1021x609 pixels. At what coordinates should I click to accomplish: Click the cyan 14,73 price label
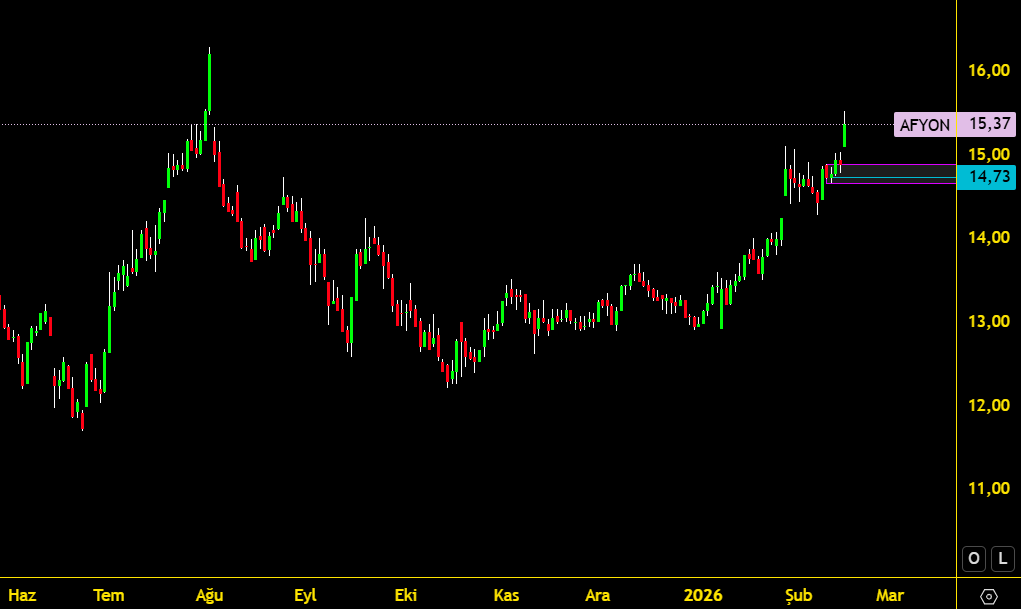(x=986, y=177)
